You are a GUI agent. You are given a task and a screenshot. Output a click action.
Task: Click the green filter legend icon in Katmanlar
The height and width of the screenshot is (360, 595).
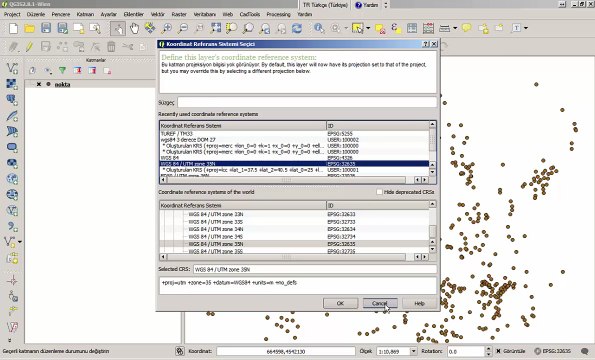(x=62, y=71)
